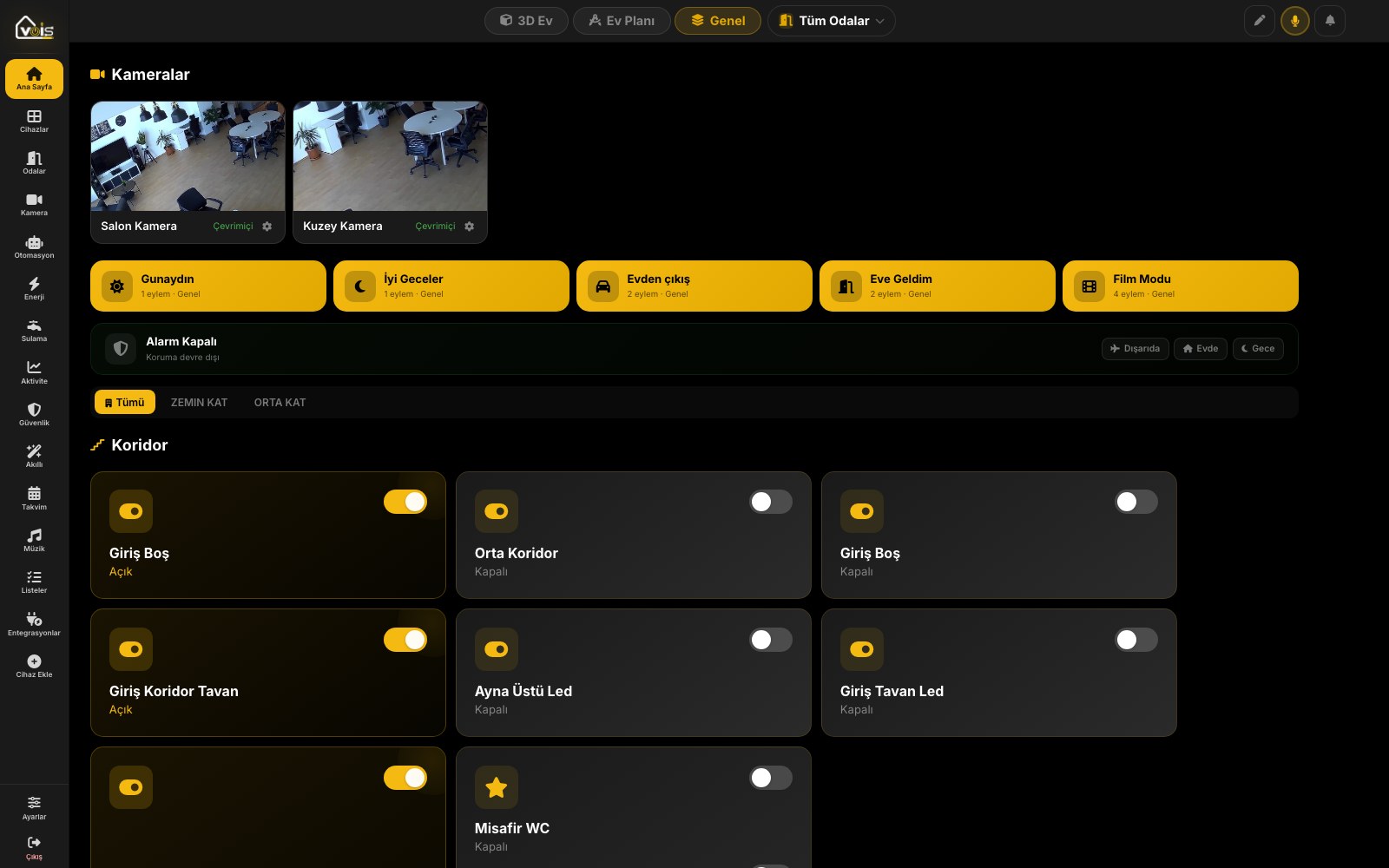Switch to the 3D Ev view

point(526,21)
